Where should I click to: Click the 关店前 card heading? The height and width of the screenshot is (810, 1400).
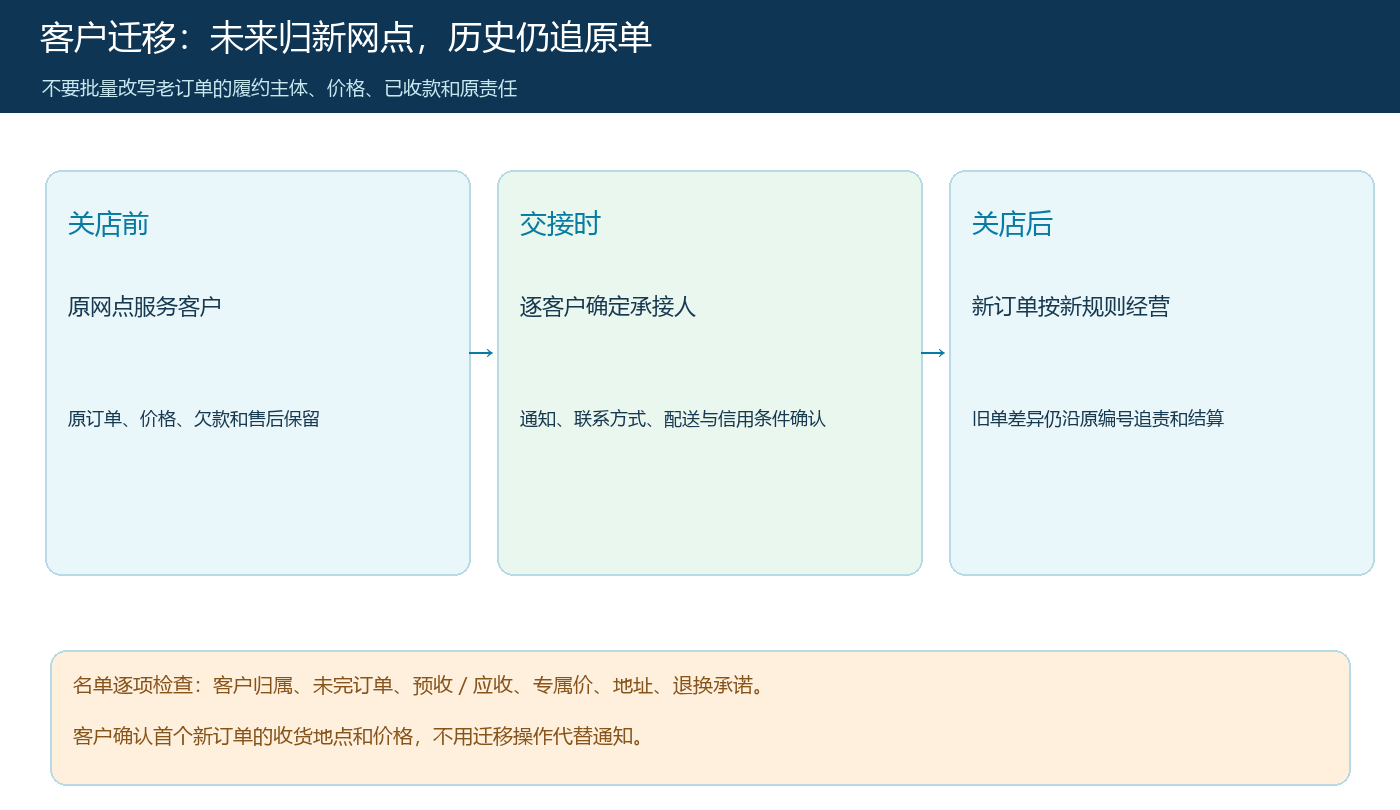click(x=108, y=224)
